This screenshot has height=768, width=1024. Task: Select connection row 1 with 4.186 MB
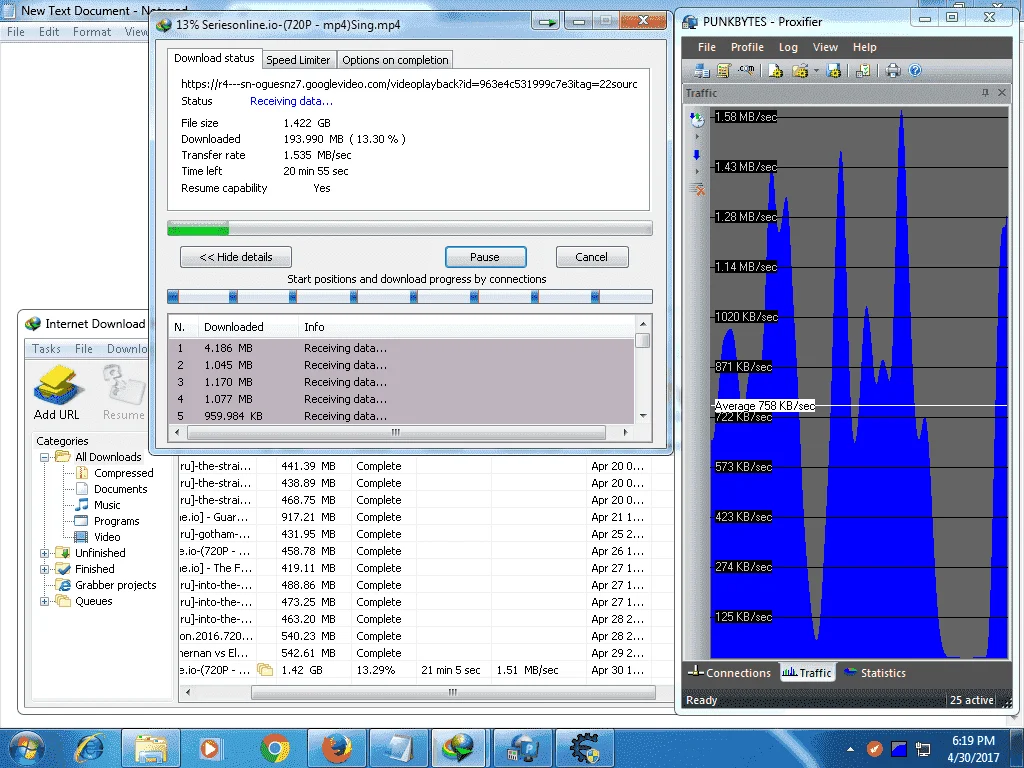(x=401, y=348)
